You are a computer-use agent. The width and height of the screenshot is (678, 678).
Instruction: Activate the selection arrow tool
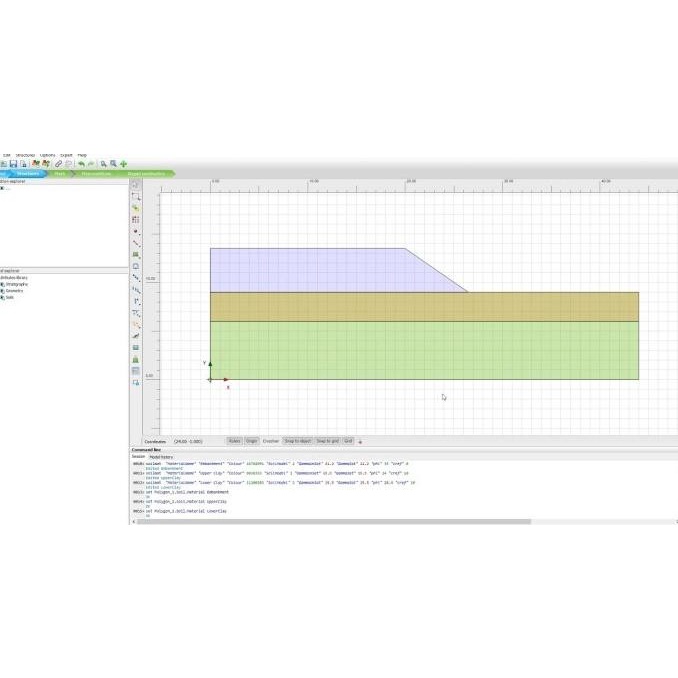pyautogui.click(x=135, y=185)
